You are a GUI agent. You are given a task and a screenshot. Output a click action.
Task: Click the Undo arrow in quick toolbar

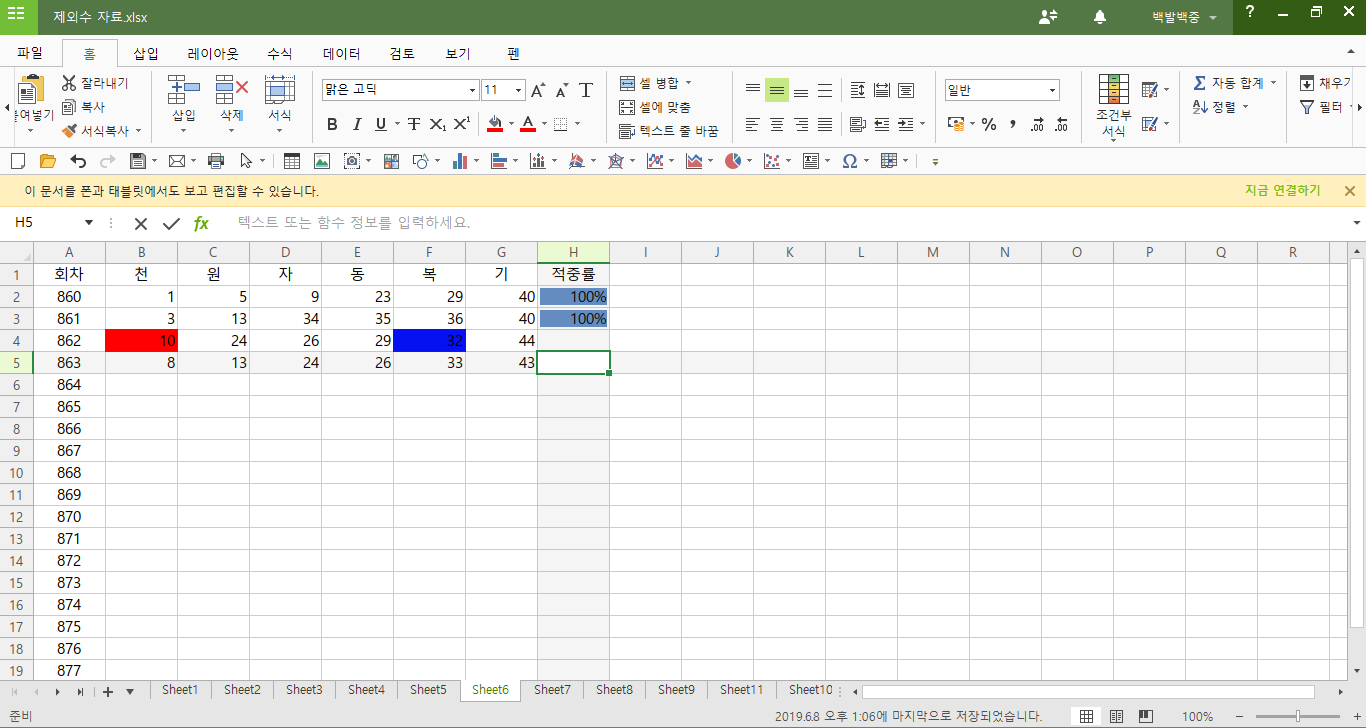pos(78,161)
